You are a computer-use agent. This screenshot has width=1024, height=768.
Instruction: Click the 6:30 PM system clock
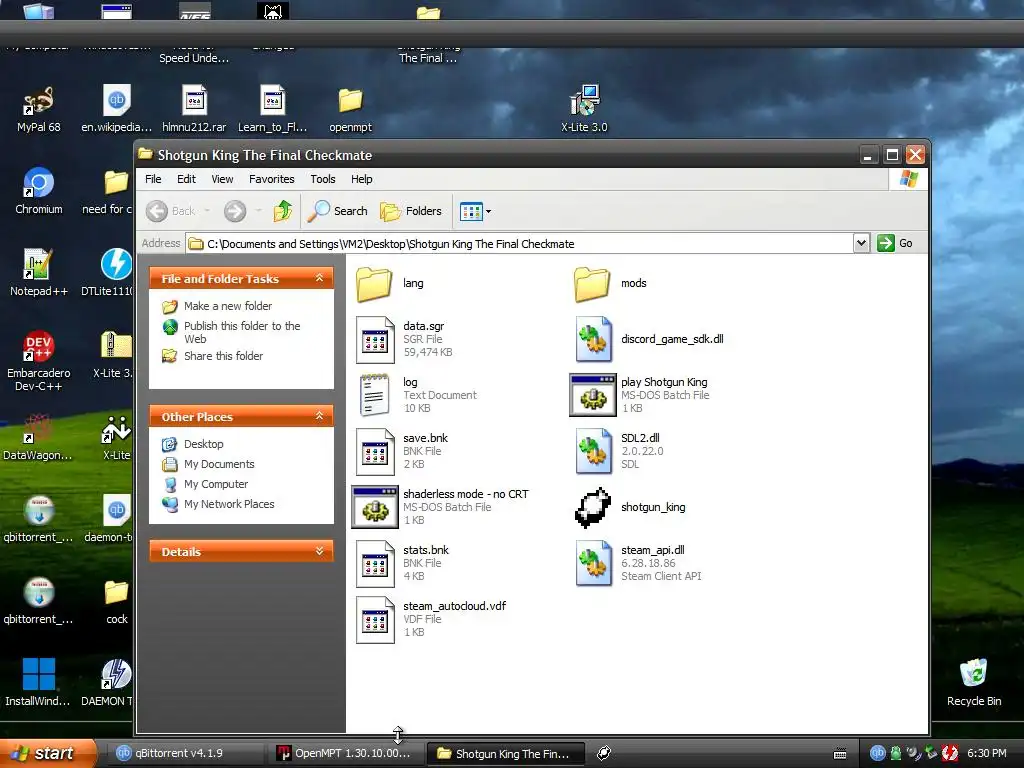tap(987, 753)
